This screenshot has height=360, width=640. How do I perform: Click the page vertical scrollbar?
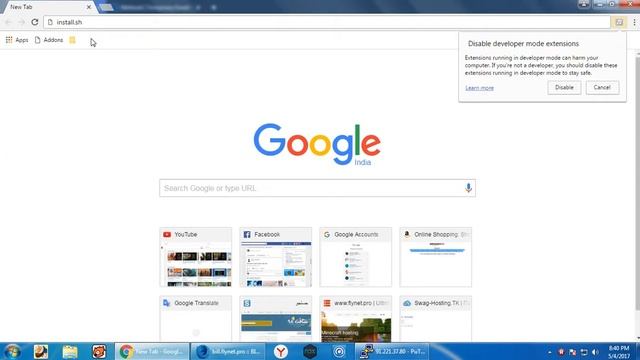click(x=637, y=184)
